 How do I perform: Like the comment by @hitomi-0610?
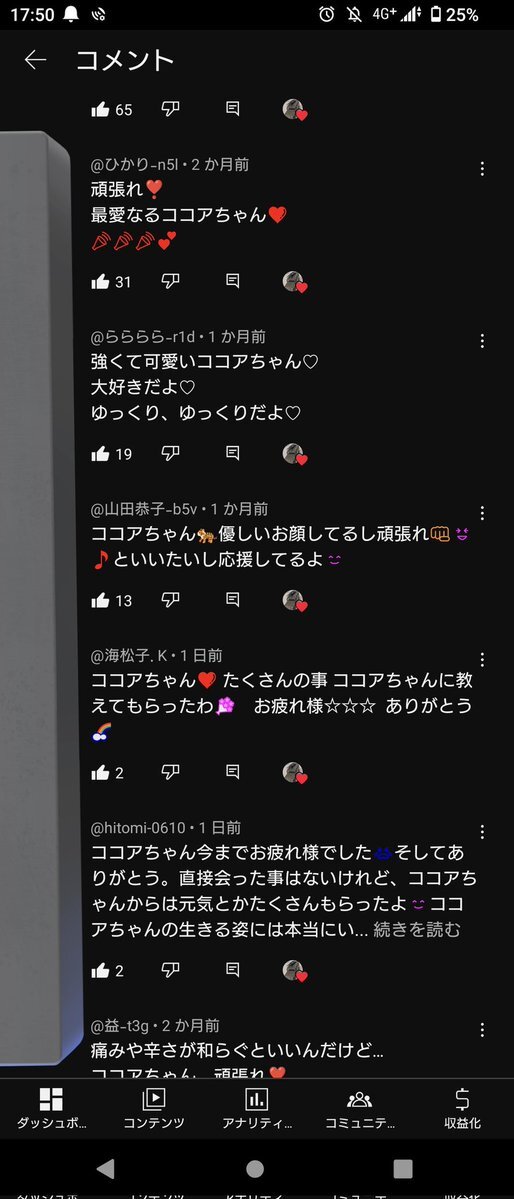pos(100,970)
